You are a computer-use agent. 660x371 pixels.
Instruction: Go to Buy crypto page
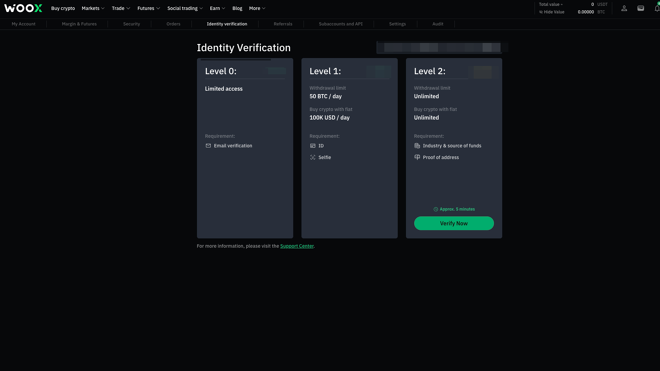63,8
